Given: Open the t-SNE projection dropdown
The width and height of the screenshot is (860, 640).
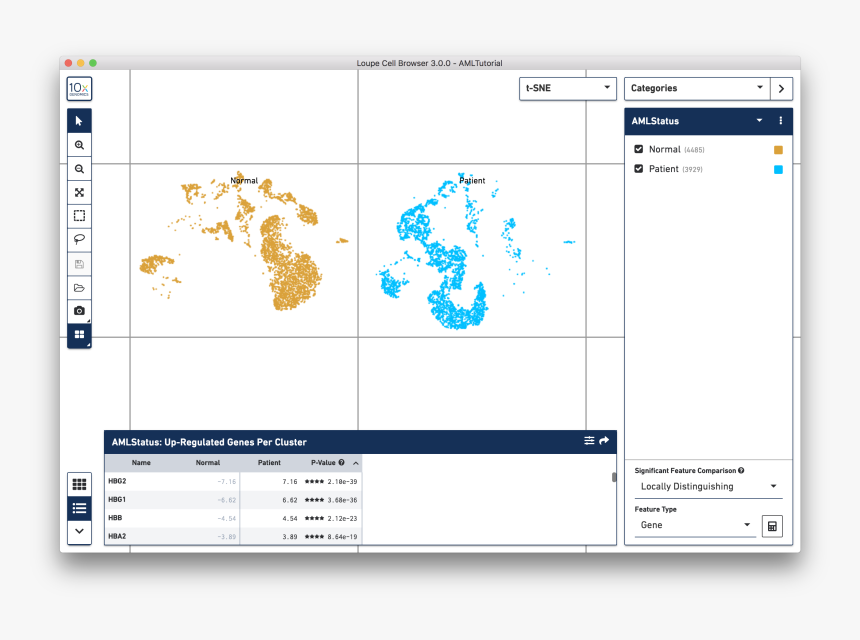Looking at the screenshot, I should 567,88.
